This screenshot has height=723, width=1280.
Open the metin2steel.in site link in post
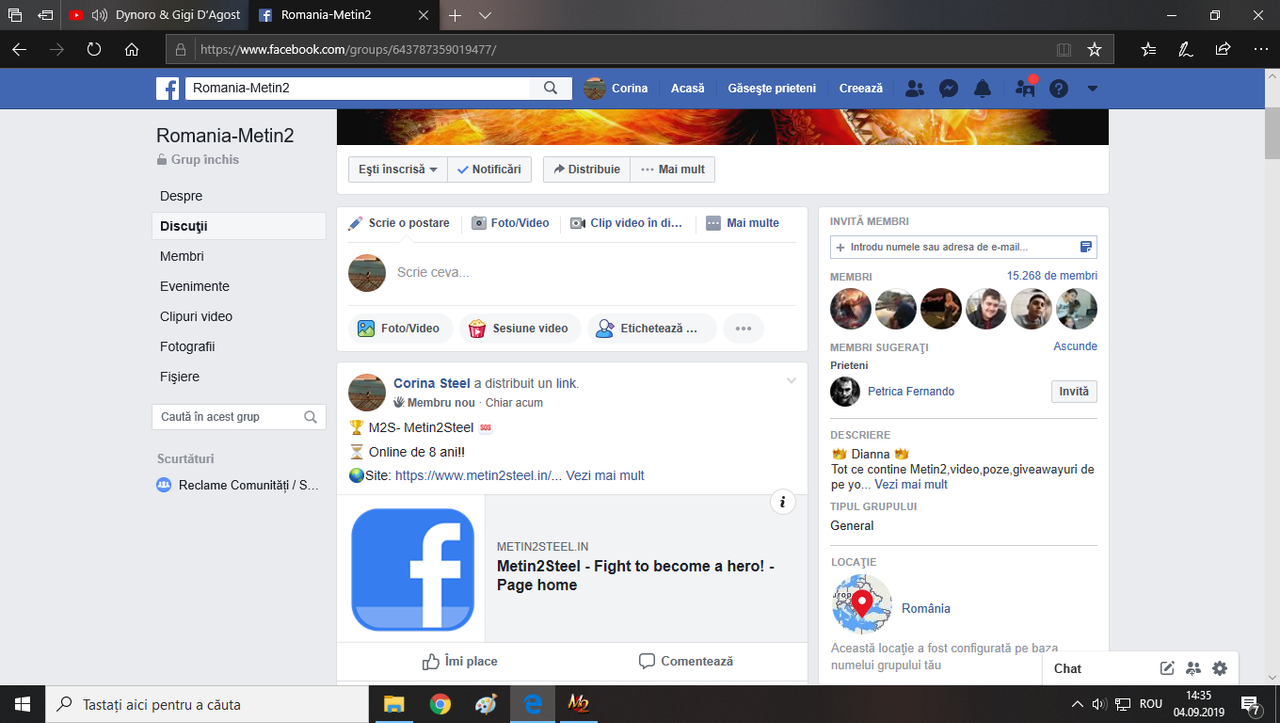[478, 475]
